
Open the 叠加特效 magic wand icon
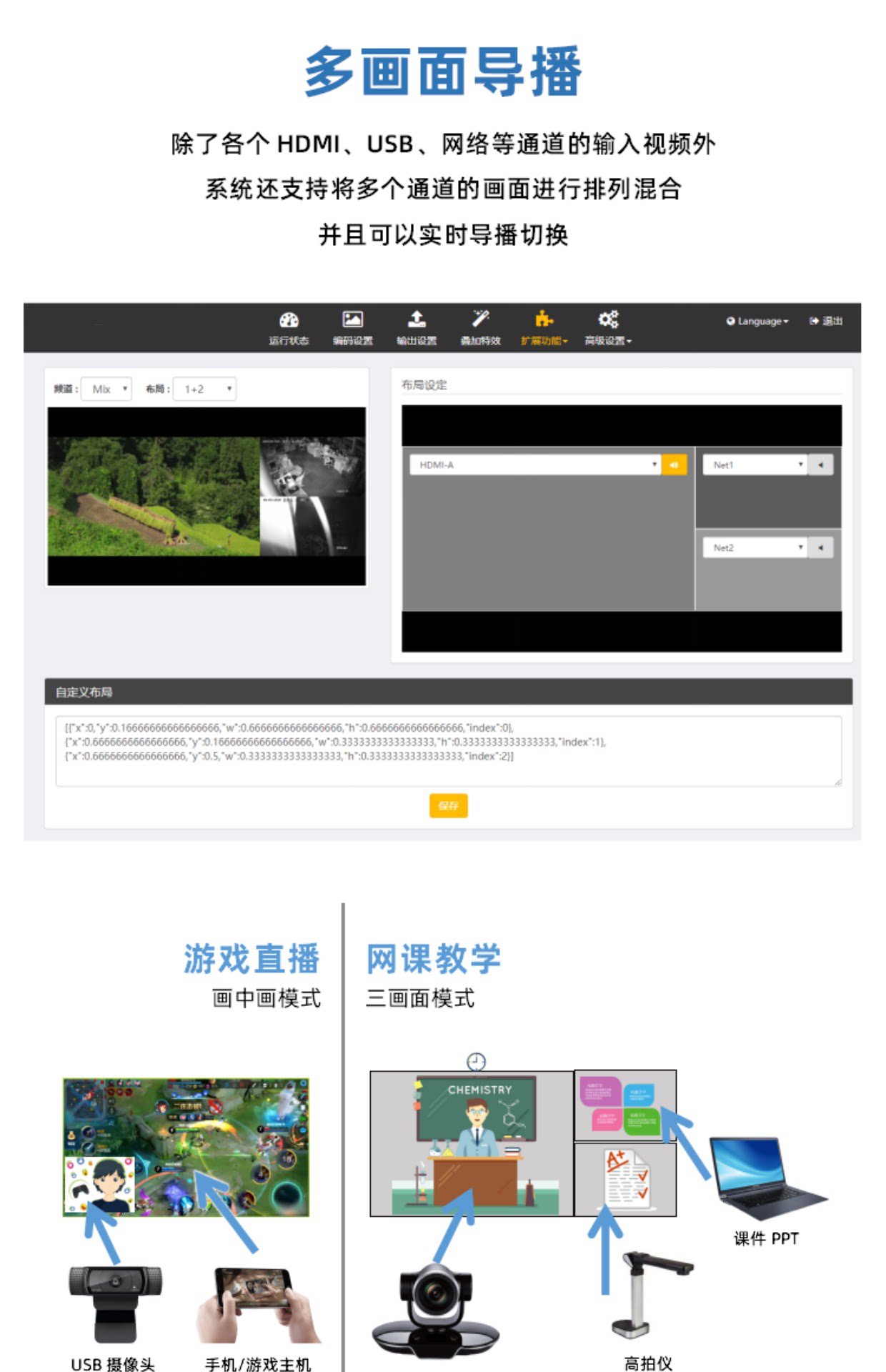(x=480, y=319)
